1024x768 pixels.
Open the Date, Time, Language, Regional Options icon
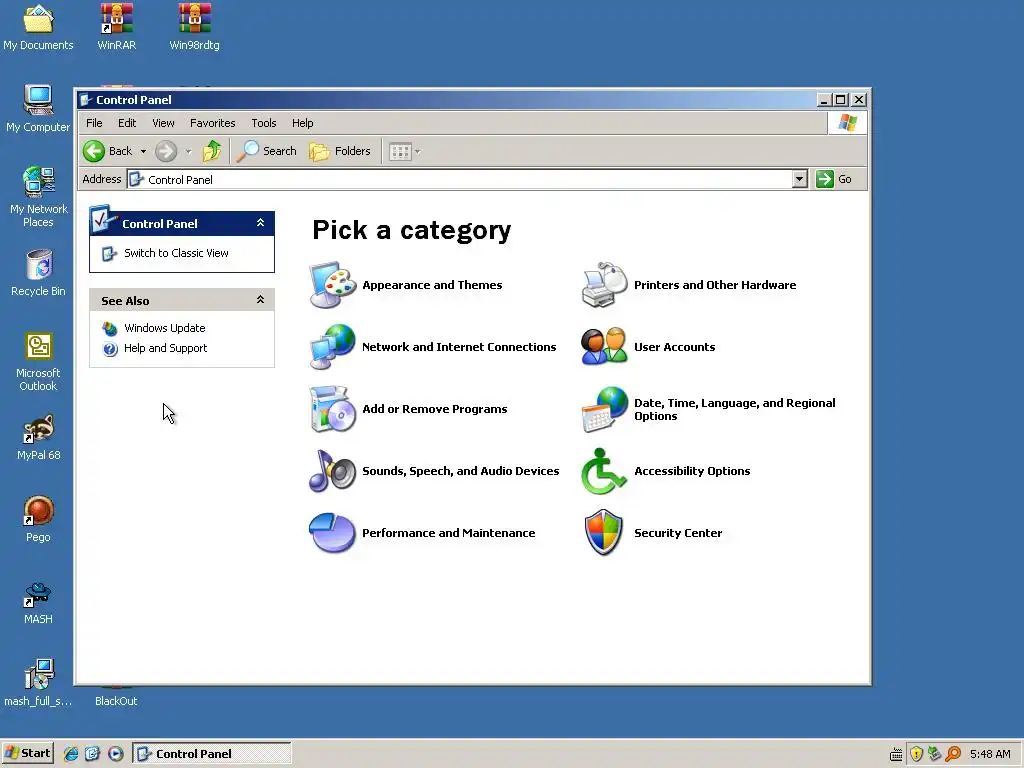604,409
